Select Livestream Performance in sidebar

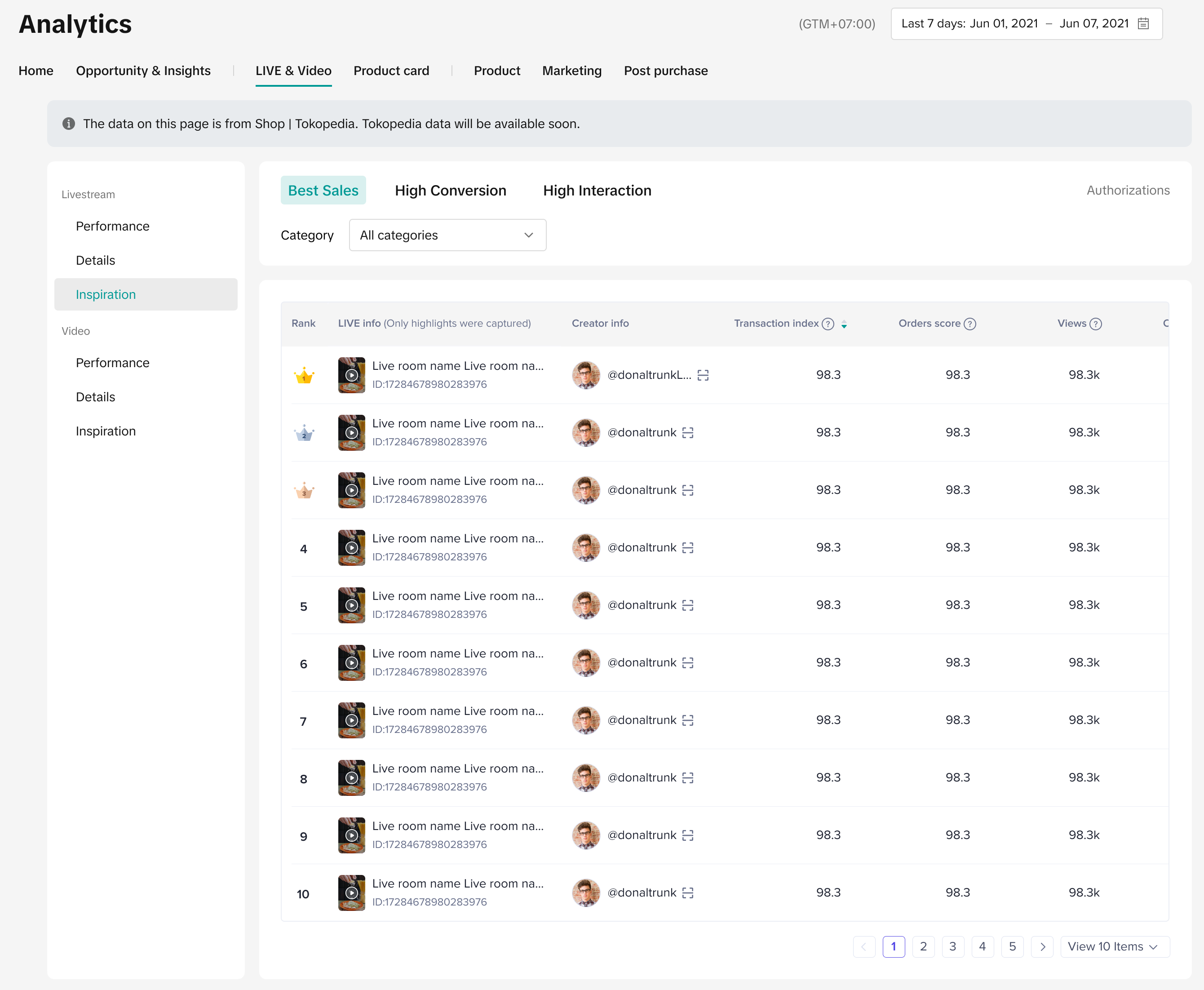112,226
